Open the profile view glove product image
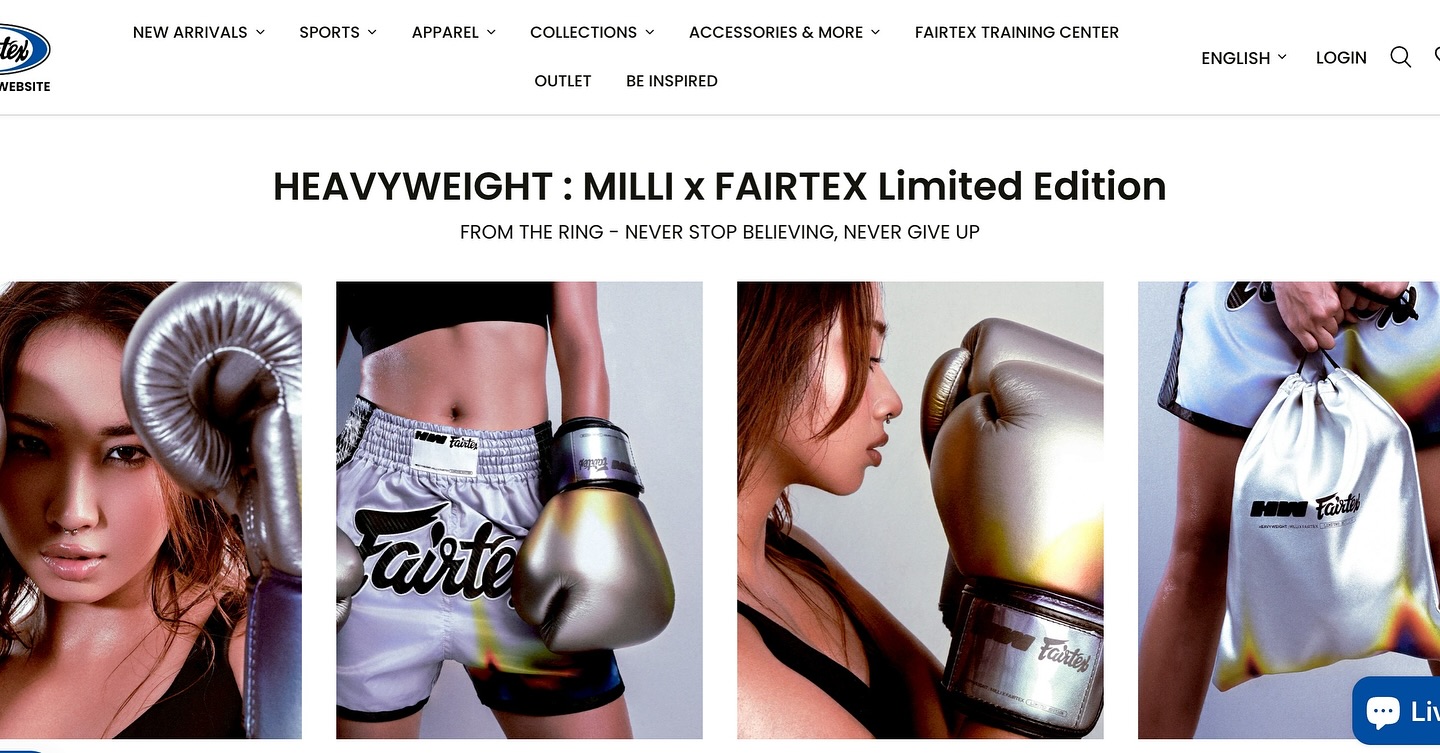Screen dimensions: 1440x753 click(x=920, y=510)
